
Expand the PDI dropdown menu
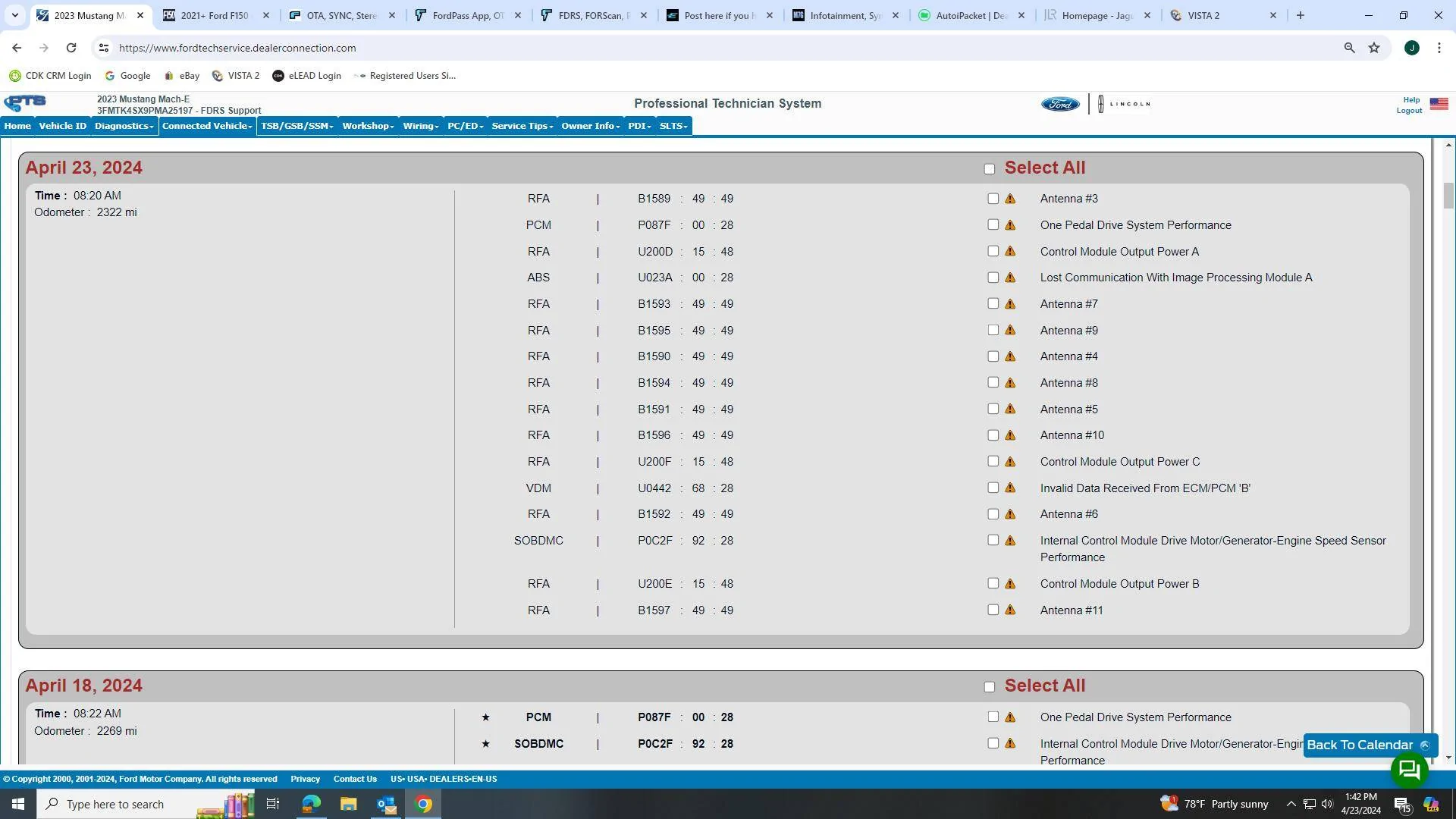click(x=639, y=126)
